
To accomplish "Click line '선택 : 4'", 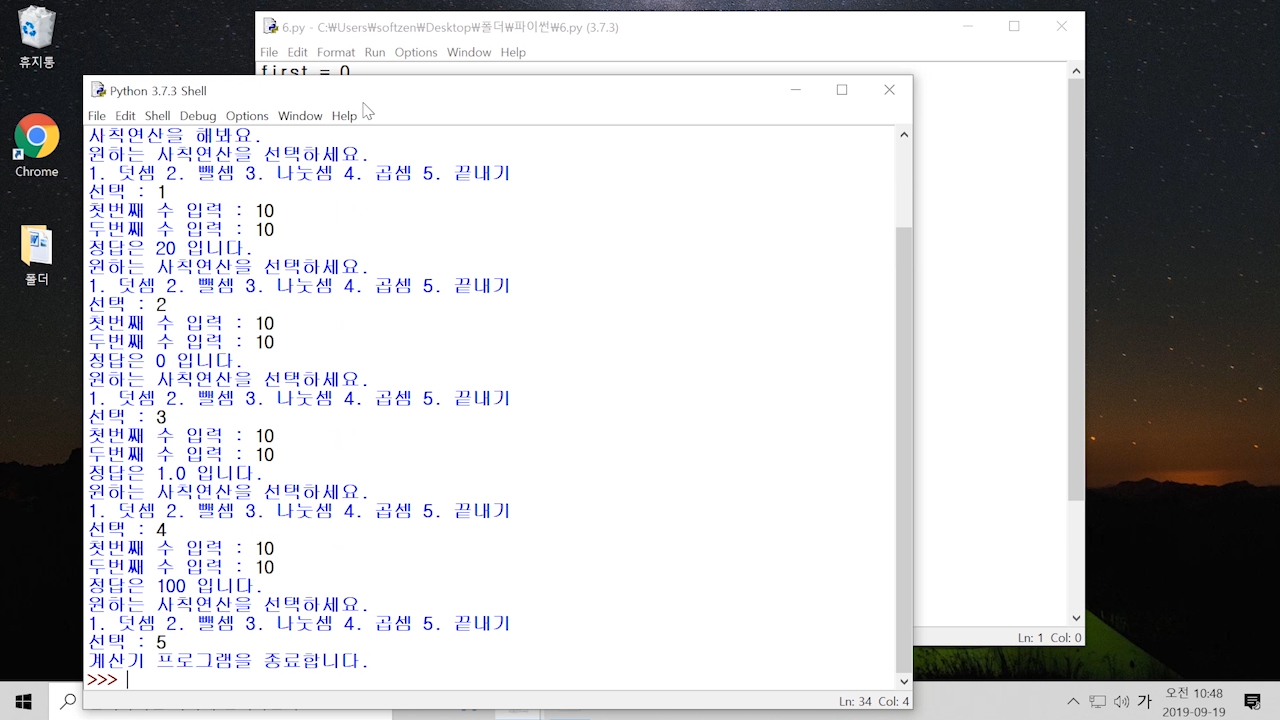I will coord(127,530).
